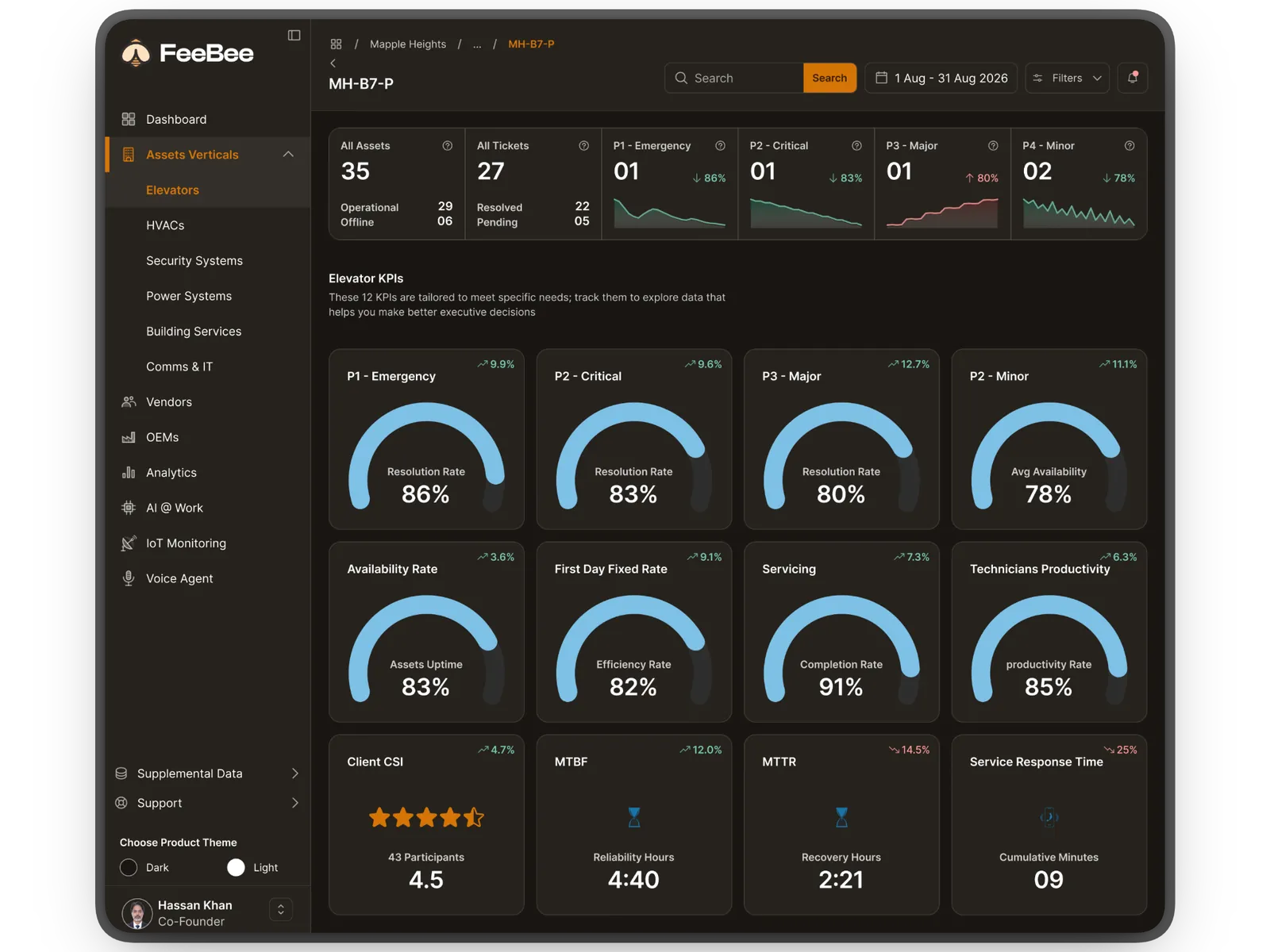Click the P3 - Major trend sparkline chart
Viewport: 1270px width, 952px height.
pyautogui.click(x=942, y=213)
